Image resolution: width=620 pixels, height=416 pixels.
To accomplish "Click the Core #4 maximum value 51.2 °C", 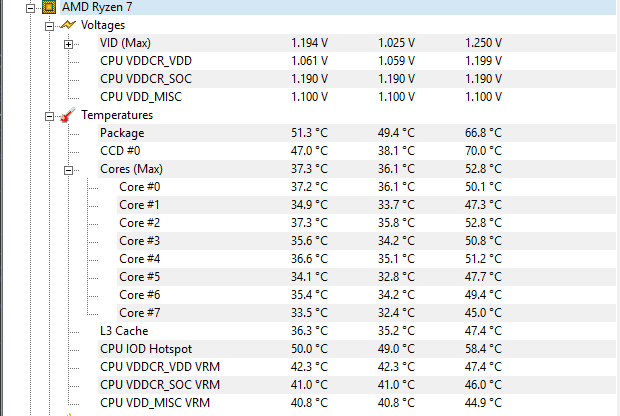I will point(484,259).
